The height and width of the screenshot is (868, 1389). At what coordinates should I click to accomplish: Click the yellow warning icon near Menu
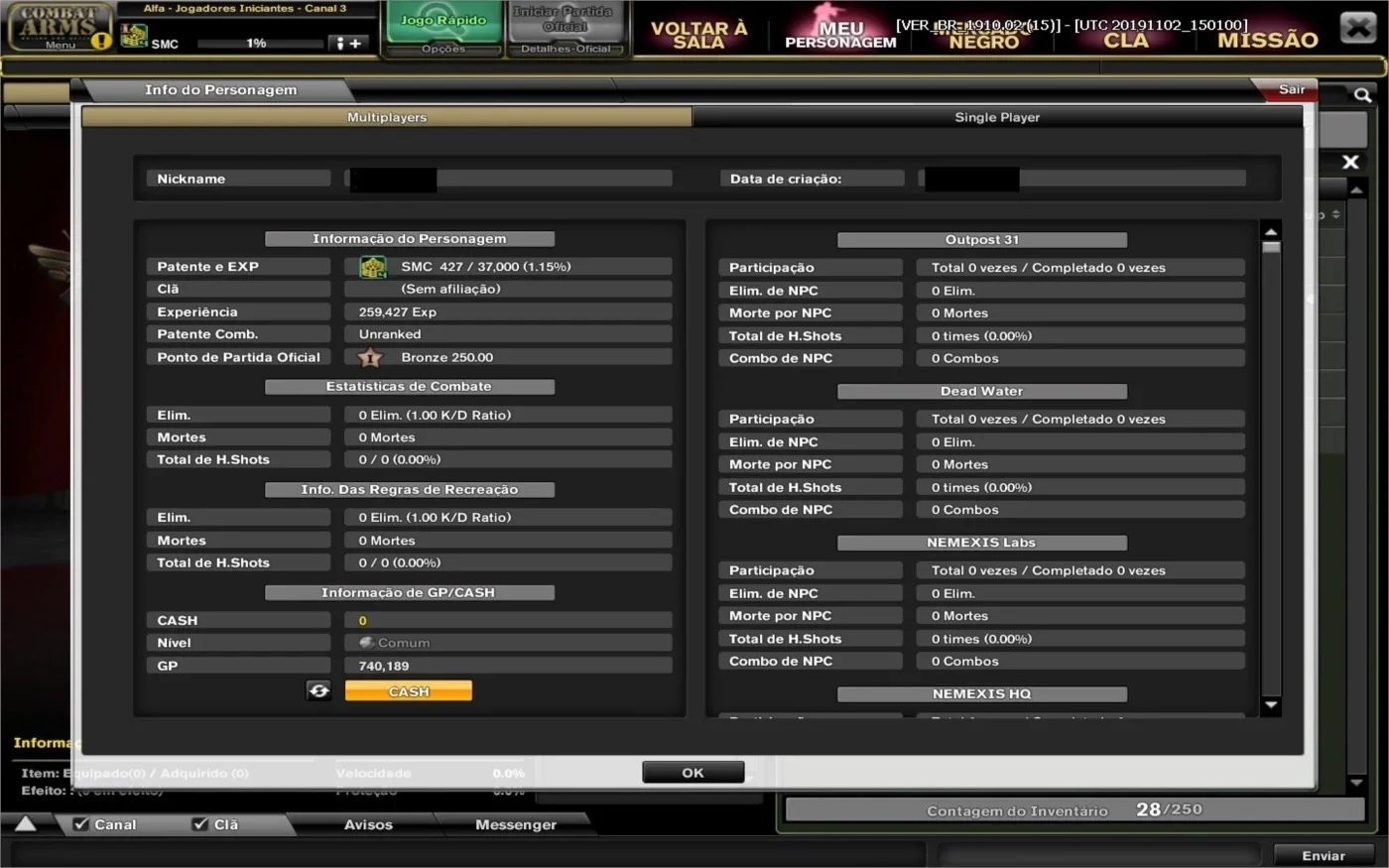(101, 41)
